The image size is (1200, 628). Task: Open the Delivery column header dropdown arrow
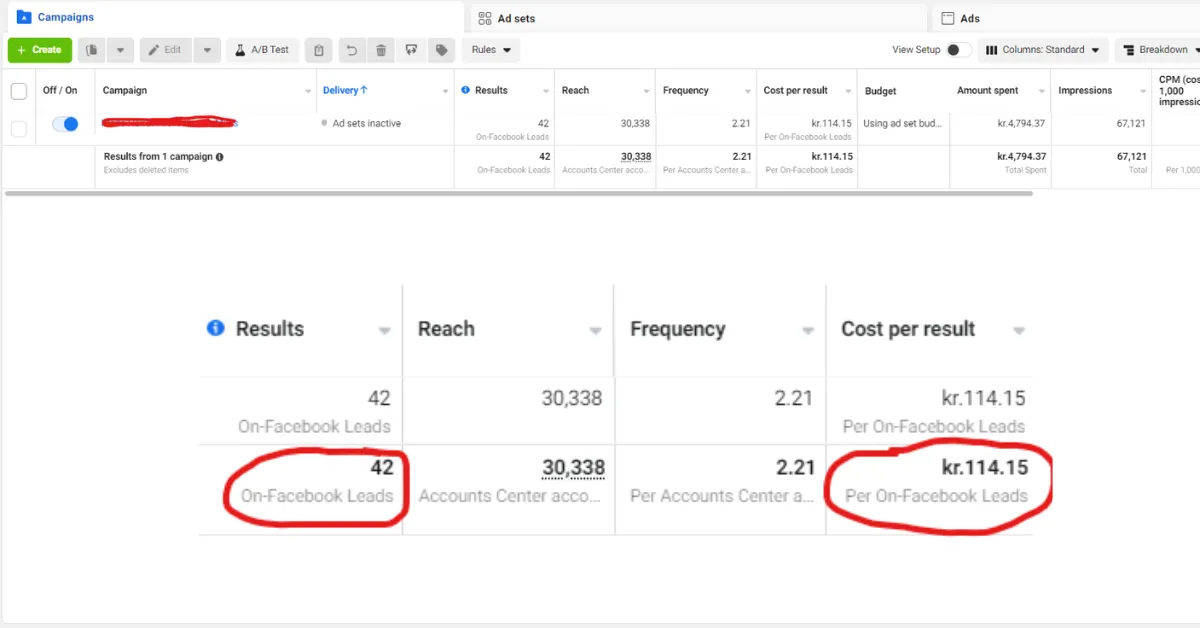coord(446,91)
